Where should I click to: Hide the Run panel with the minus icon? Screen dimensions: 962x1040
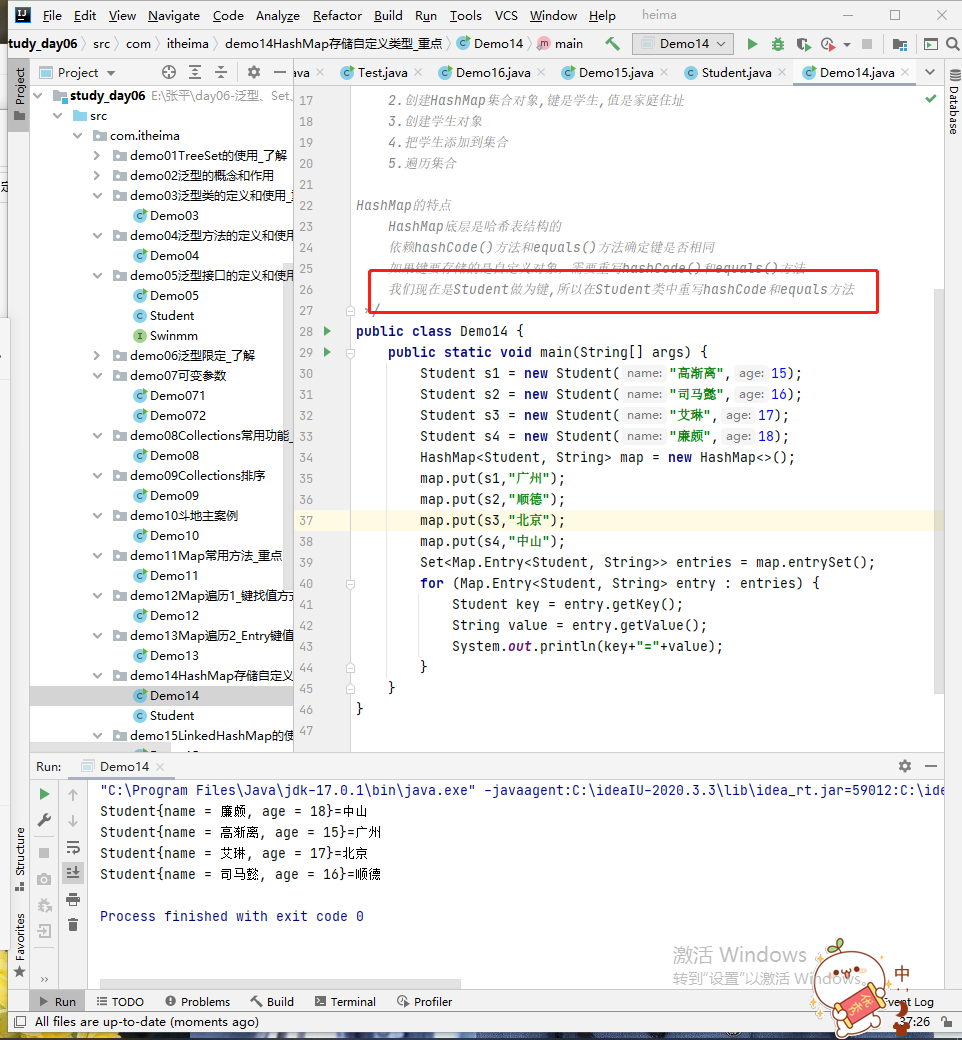[931, 766]
